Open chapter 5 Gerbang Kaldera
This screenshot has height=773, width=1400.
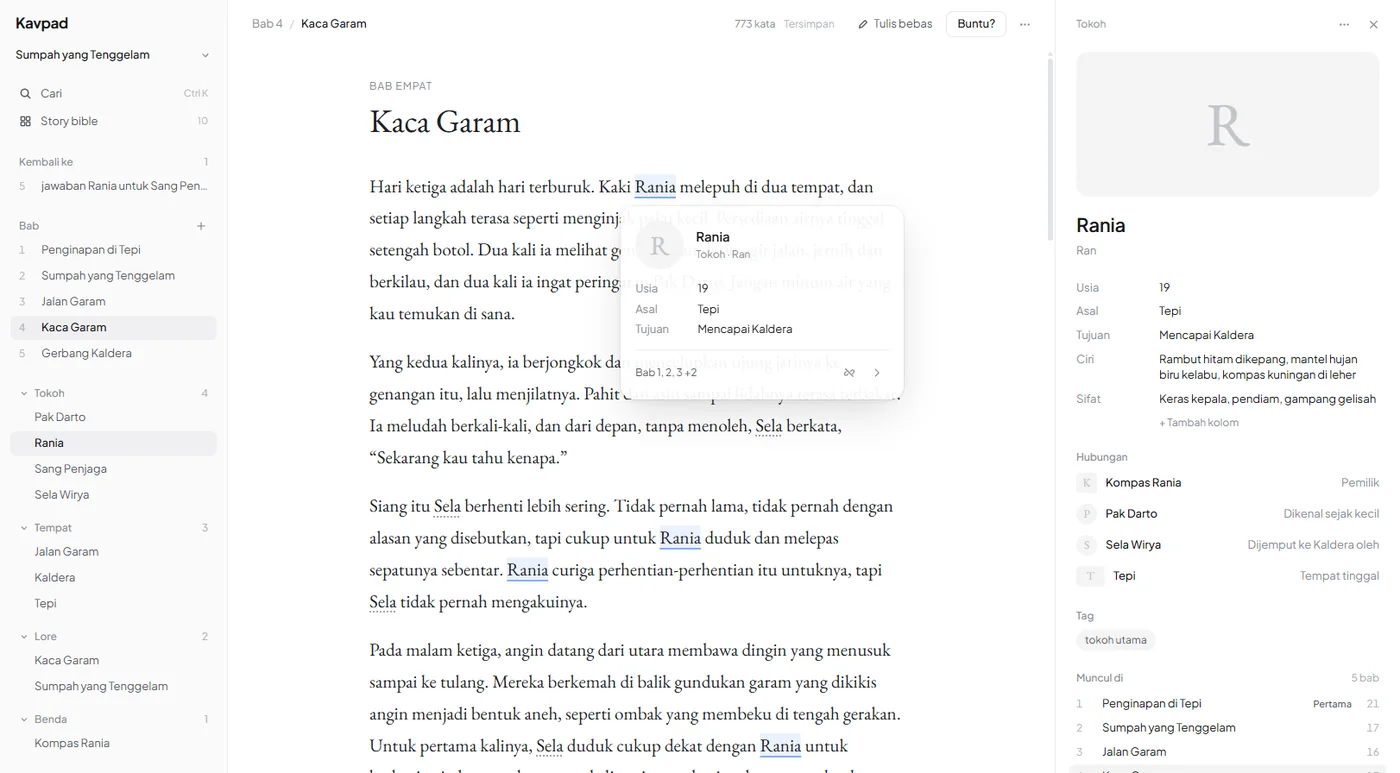click(x=113, y=353)
